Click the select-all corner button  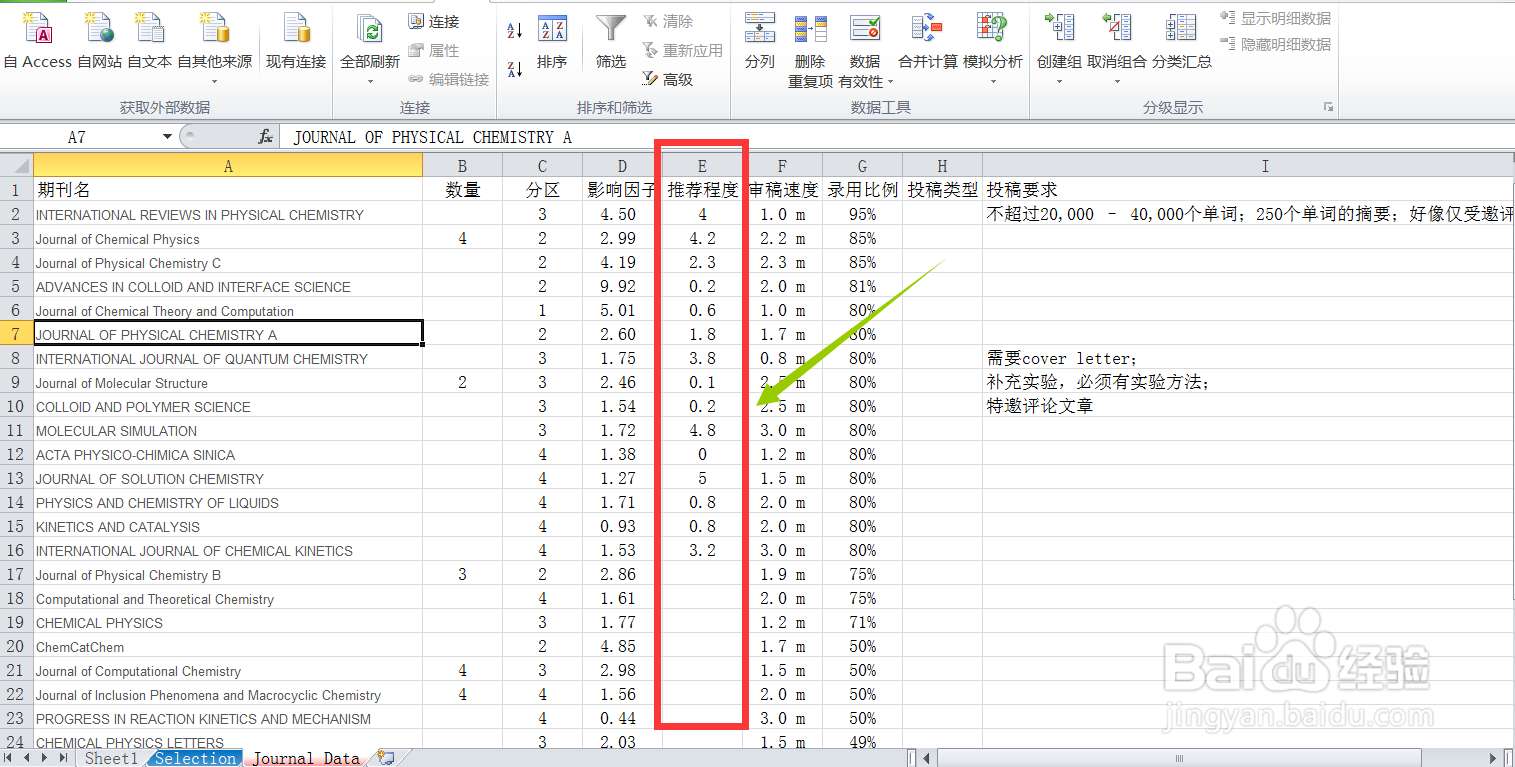point(16,166)
